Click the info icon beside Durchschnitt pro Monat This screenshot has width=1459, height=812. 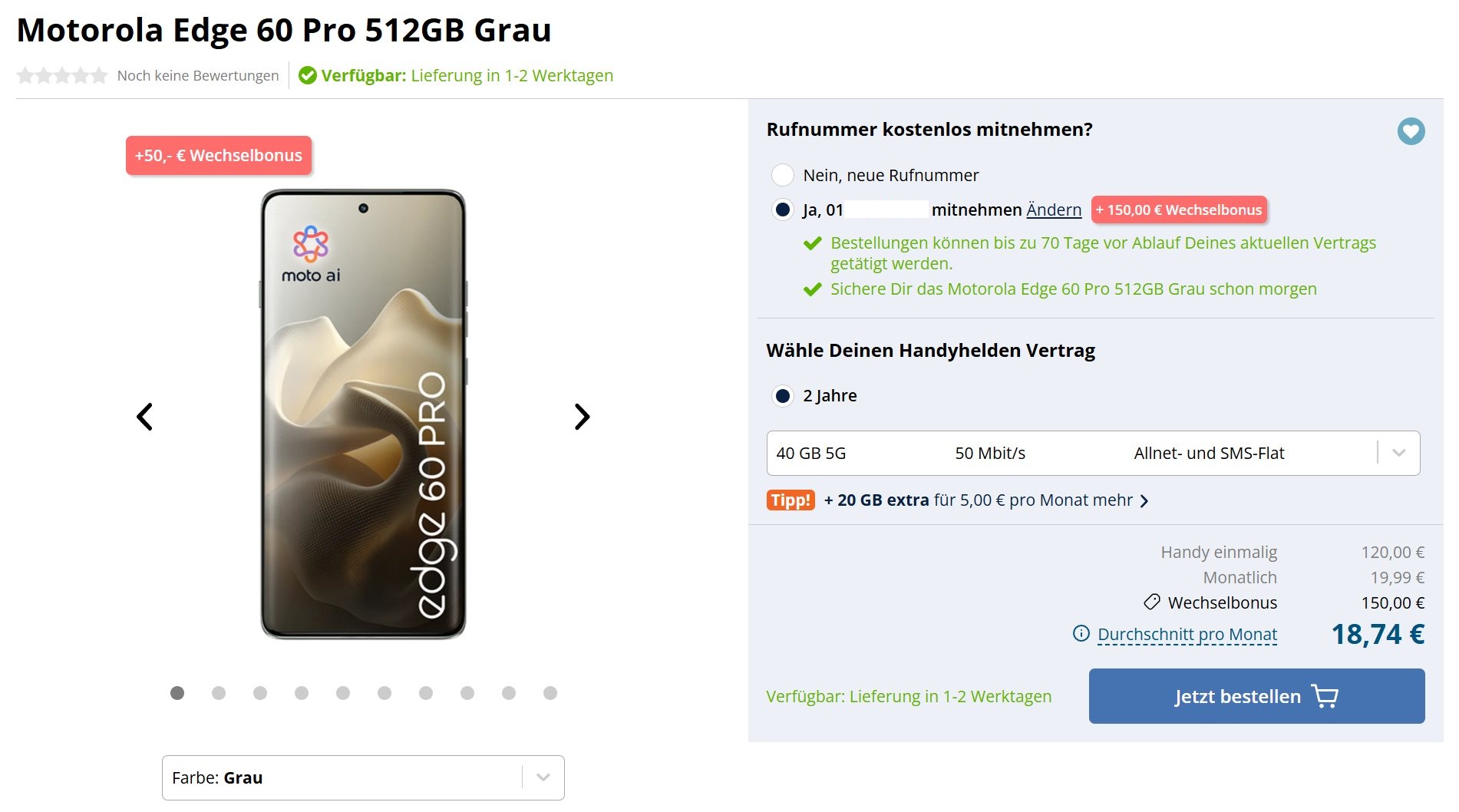pyautogui.click(x=1081, y=634)
